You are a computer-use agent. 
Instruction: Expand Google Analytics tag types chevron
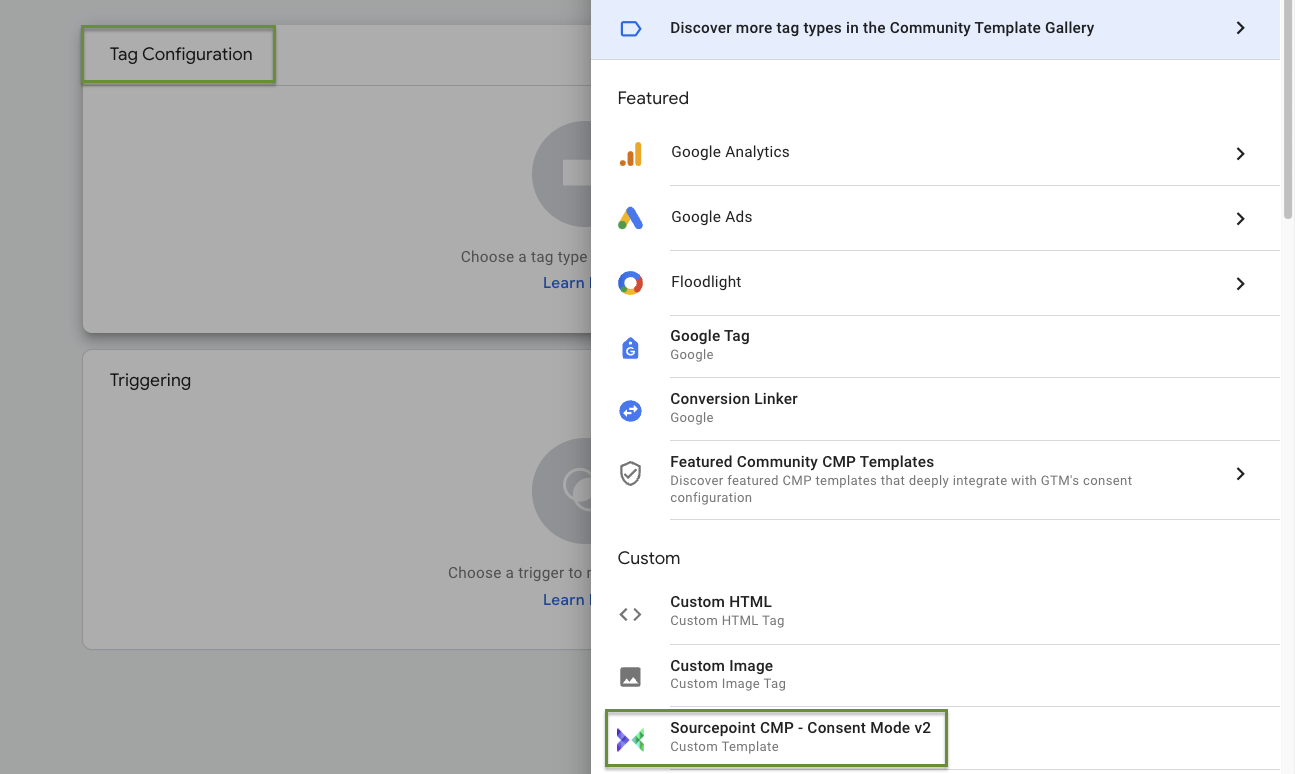click(1240, 154)
